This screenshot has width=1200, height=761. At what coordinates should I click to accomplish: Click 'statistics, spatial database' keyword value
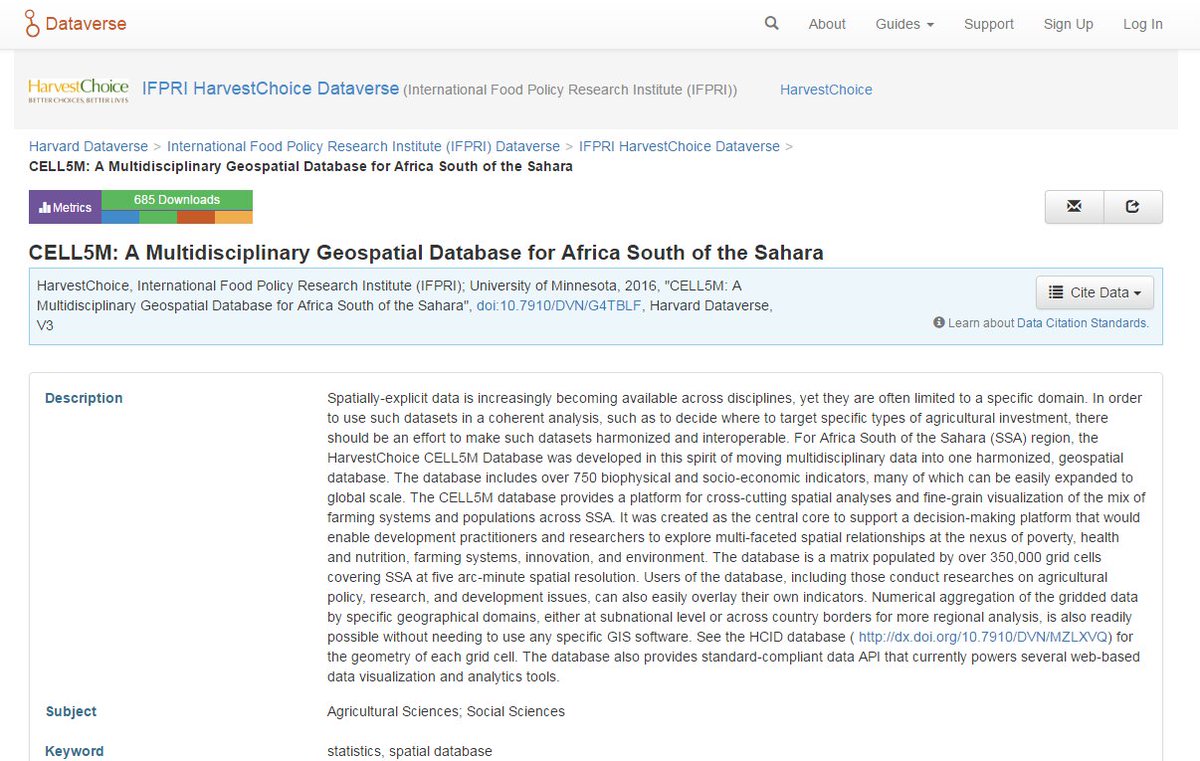click(x=410, y=751)
